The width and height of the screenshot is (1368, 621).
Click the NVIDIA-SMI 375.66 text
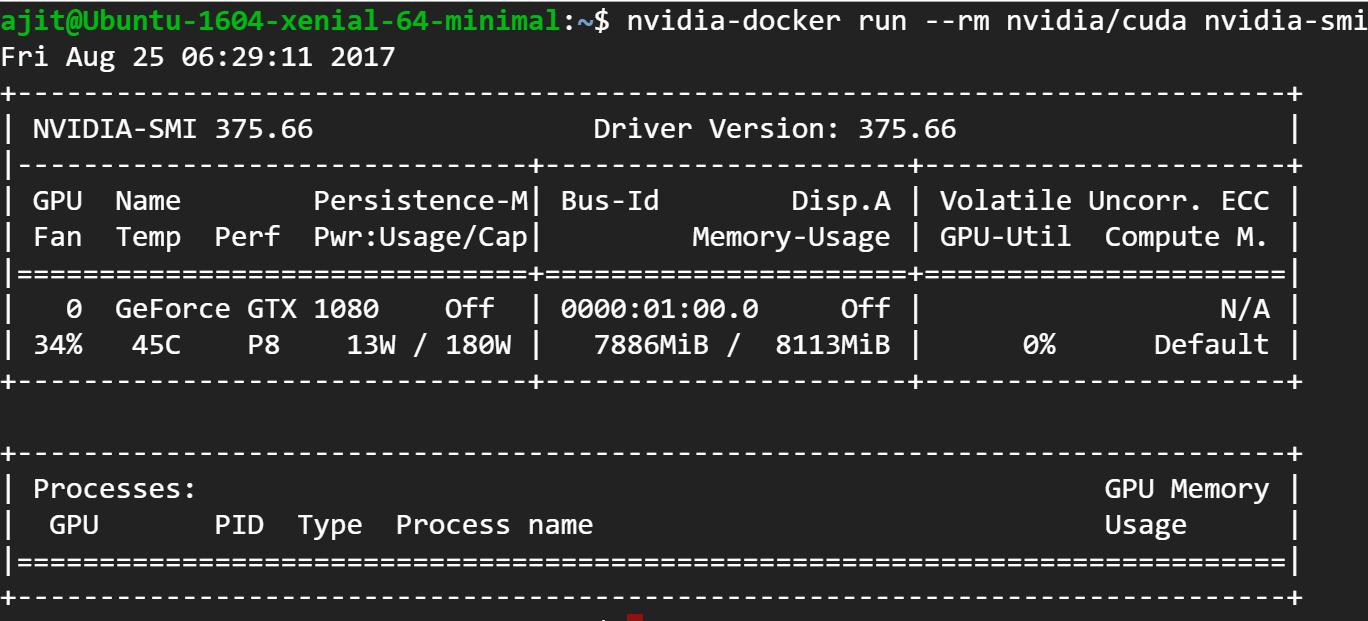[173, 129]
